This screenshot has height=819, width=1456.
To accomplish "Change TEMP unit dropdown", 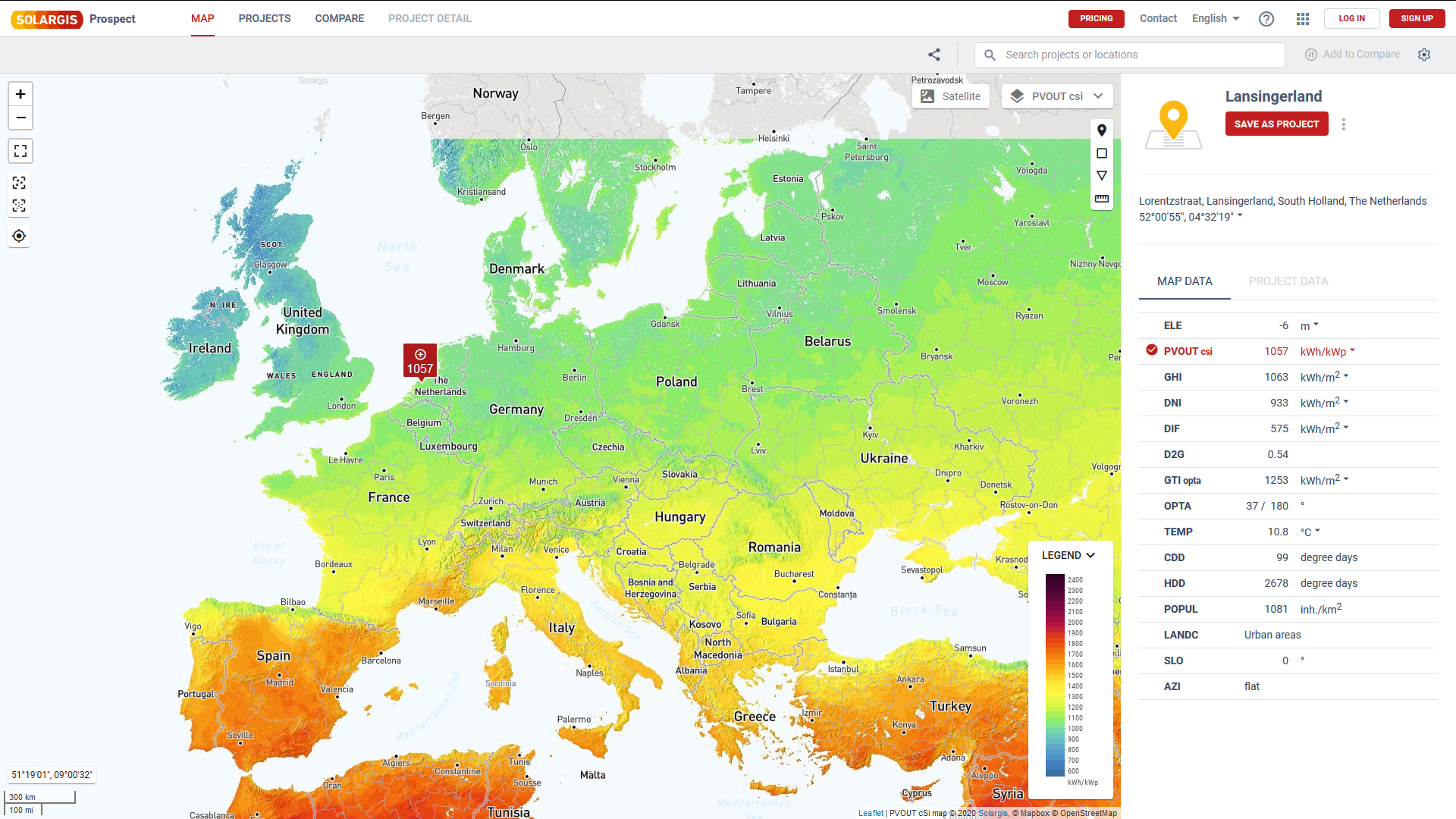I will 1318,531.
